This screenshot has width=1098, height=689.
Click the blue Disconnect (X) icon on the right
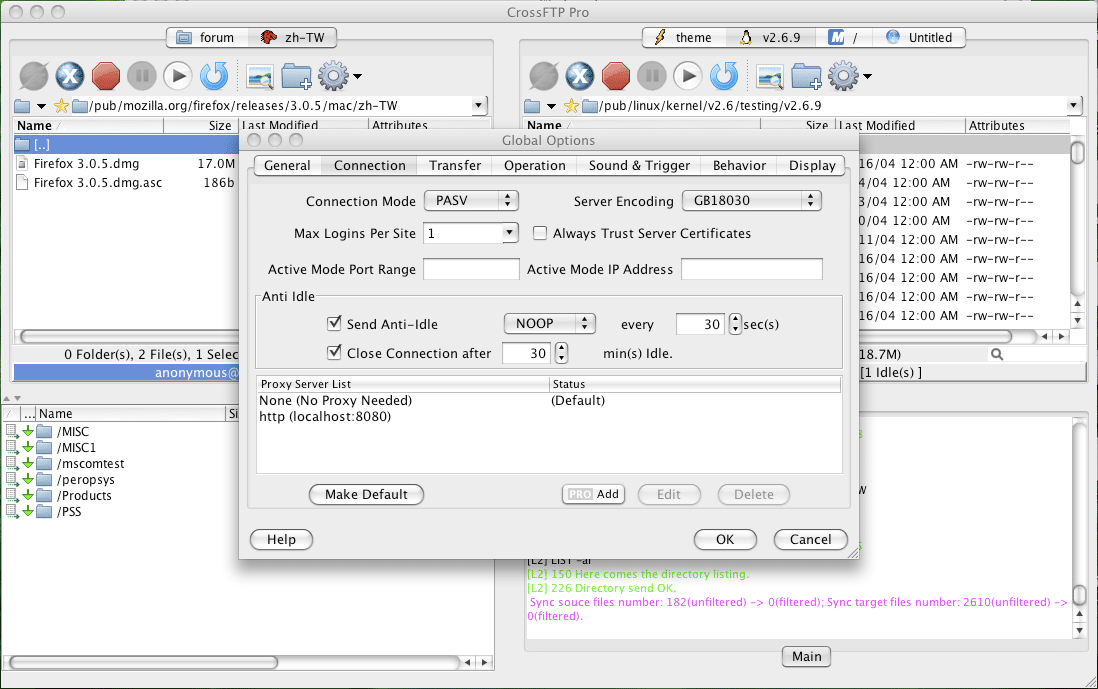click(x=579, y=76)
